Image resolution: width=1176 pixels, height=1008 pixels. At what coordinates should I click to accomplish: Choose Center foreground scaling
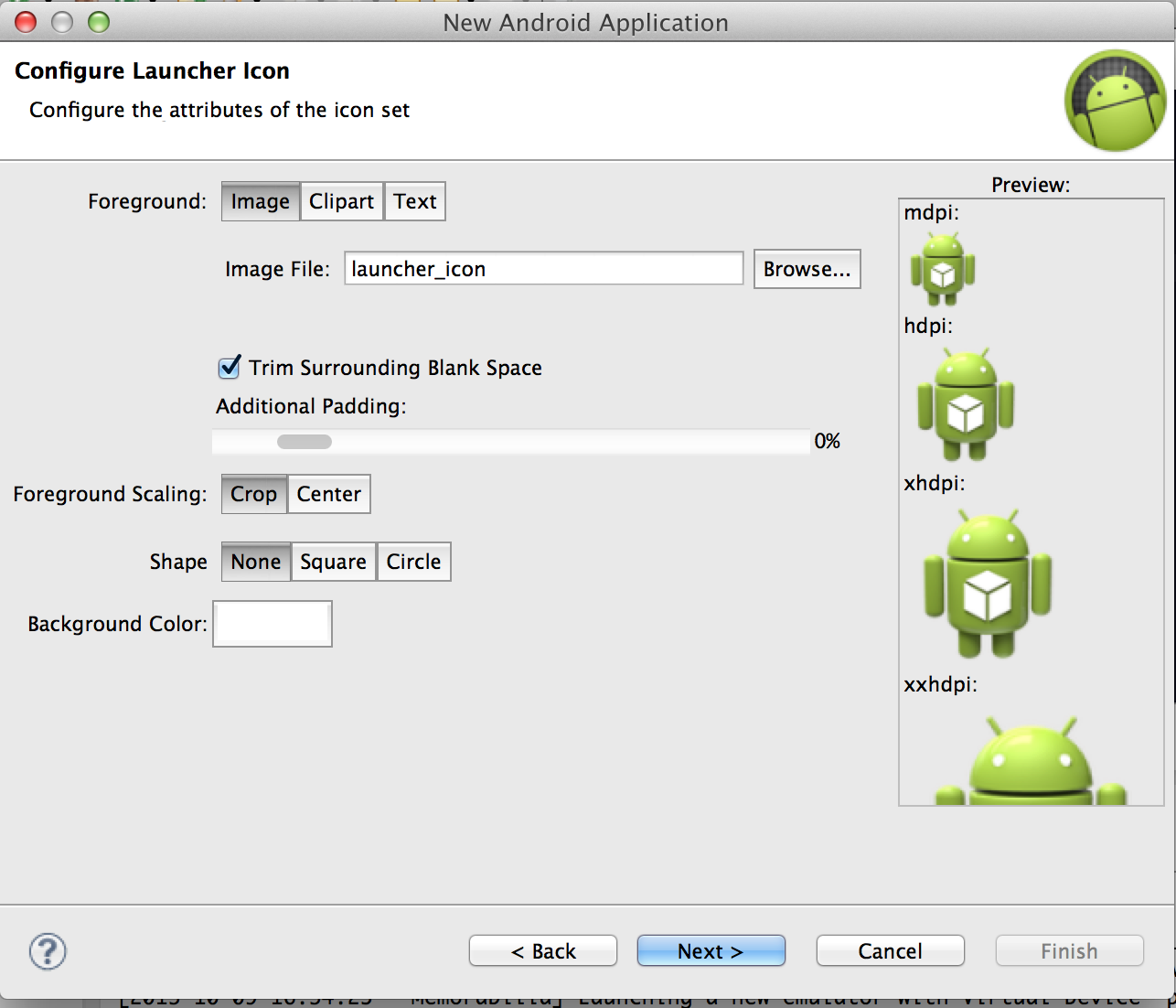click(x=329, y=494)
